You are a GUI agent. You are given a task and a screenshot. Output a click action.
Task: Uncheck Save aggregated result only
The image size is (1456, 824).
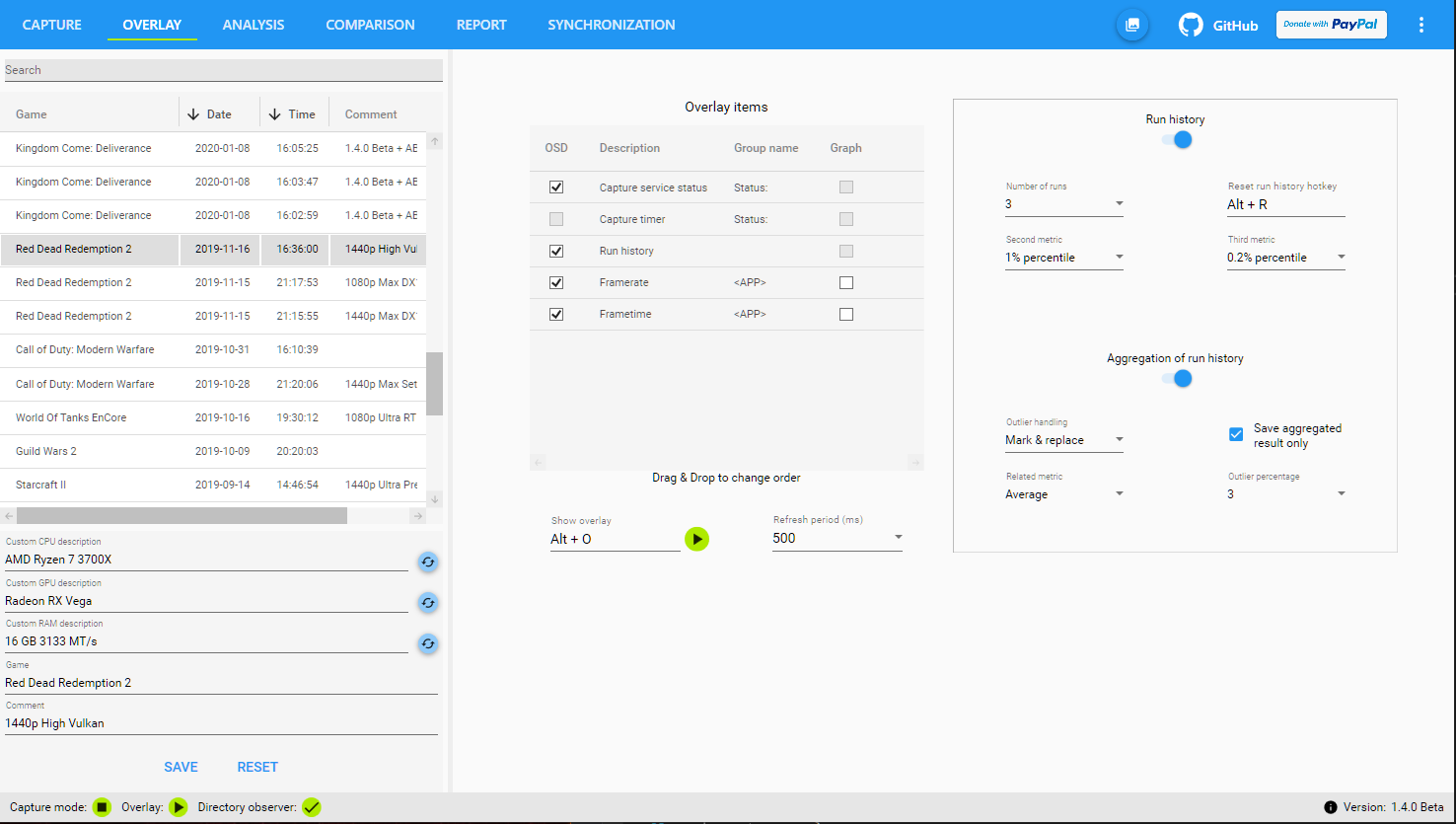click(x=1236, y=434)
